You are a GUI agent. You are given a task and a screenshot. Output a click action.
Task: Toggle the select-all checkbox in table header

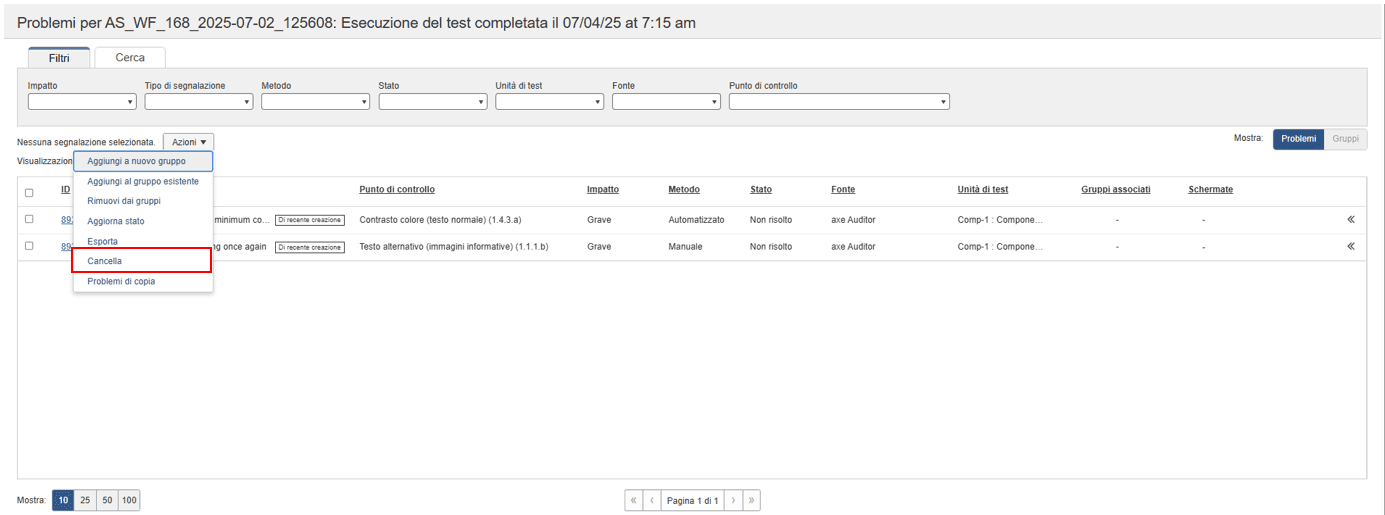click(x=29, y=193)
